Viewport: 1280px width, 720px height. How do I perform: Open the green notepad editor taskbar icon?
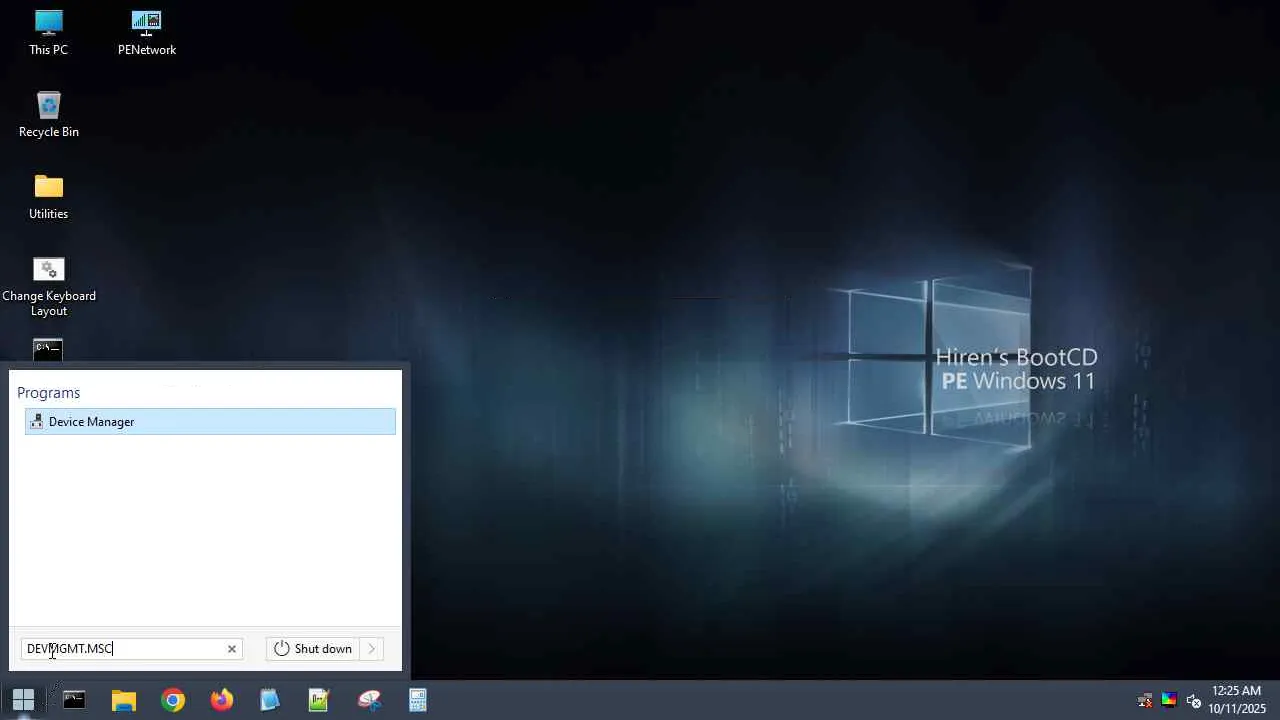[x=319, y=700]
